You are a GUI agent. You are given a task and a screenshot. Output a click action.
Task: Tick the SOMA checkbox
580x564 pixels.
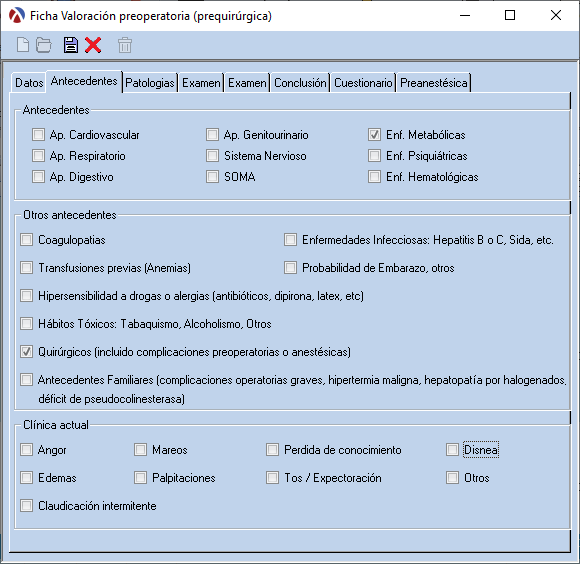click(212, 177)
